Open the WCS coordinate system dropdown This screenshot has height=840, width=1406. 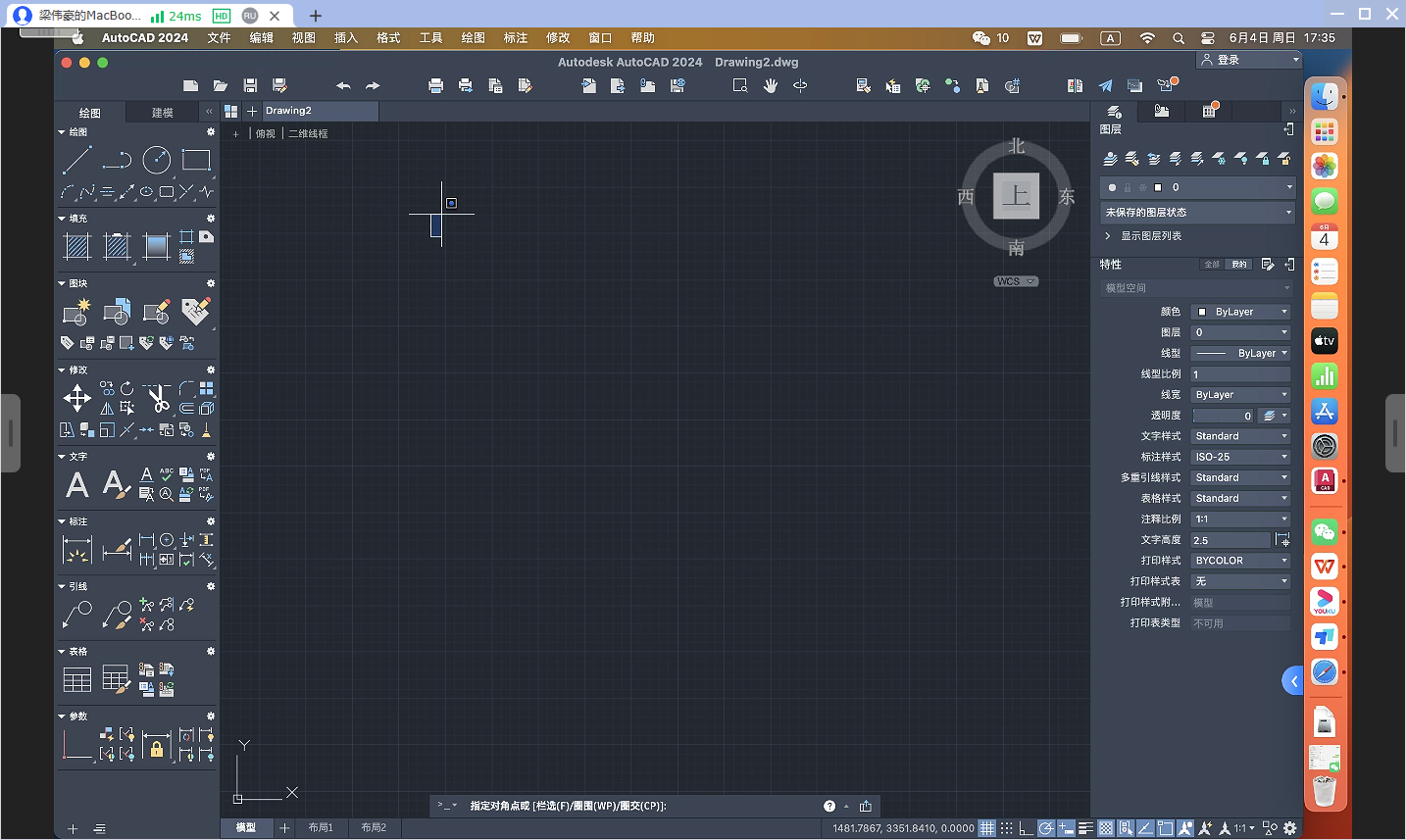[1016, 281]
